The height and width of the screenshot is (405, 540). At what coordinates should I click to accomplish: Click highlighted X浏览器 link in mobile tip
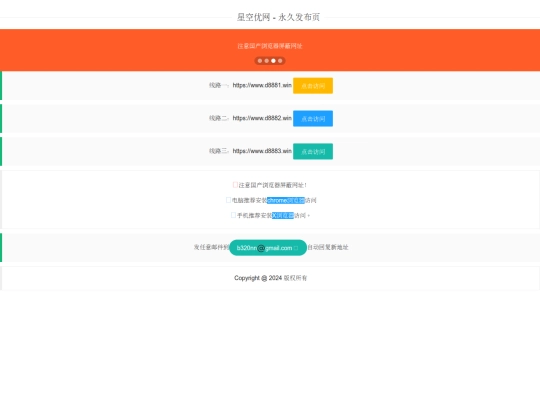pyautogui.click(x=283, y=216)
